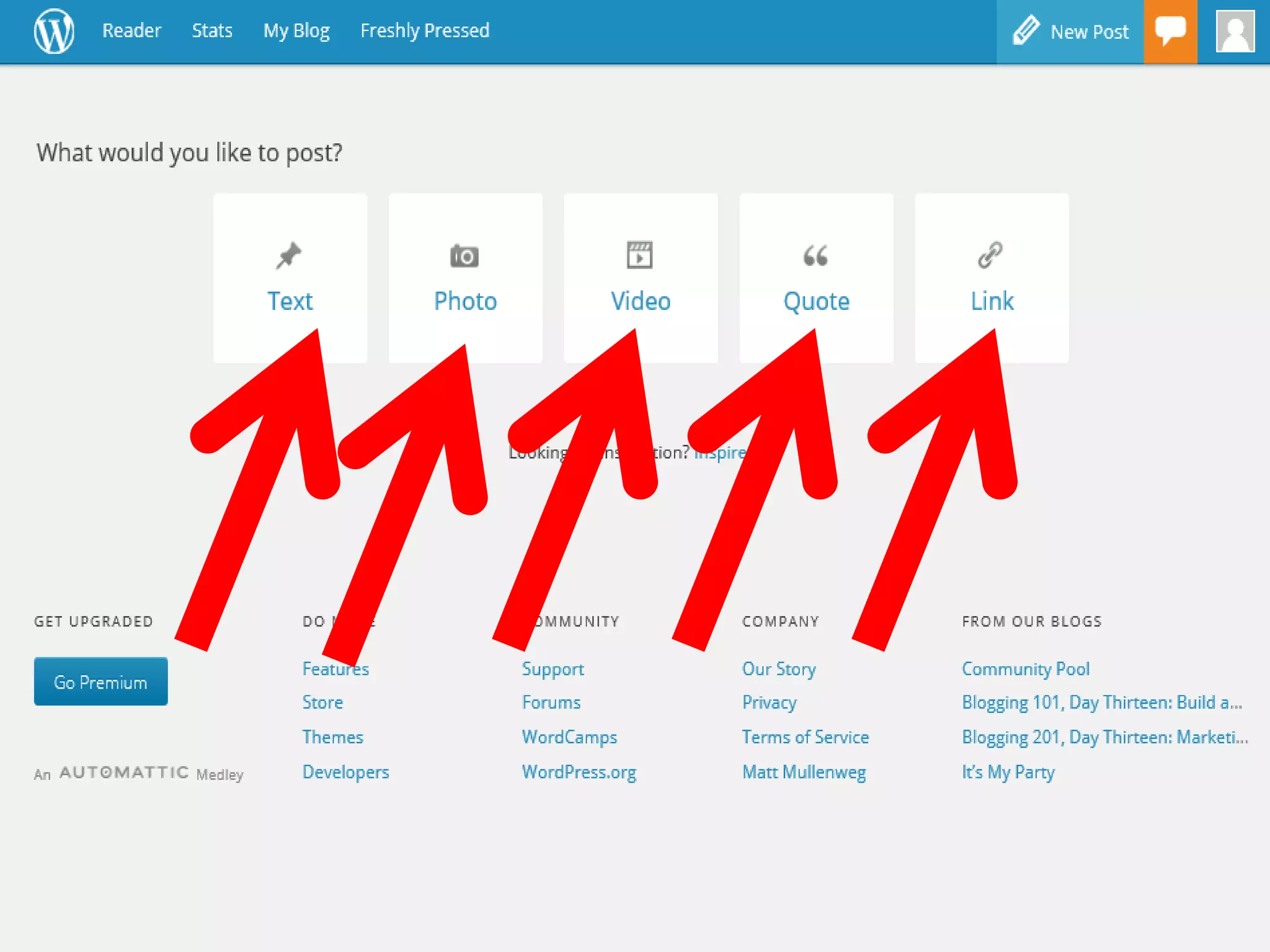Open the Community Pool blog link
1270x952 pixels.
coord(1025,669)
